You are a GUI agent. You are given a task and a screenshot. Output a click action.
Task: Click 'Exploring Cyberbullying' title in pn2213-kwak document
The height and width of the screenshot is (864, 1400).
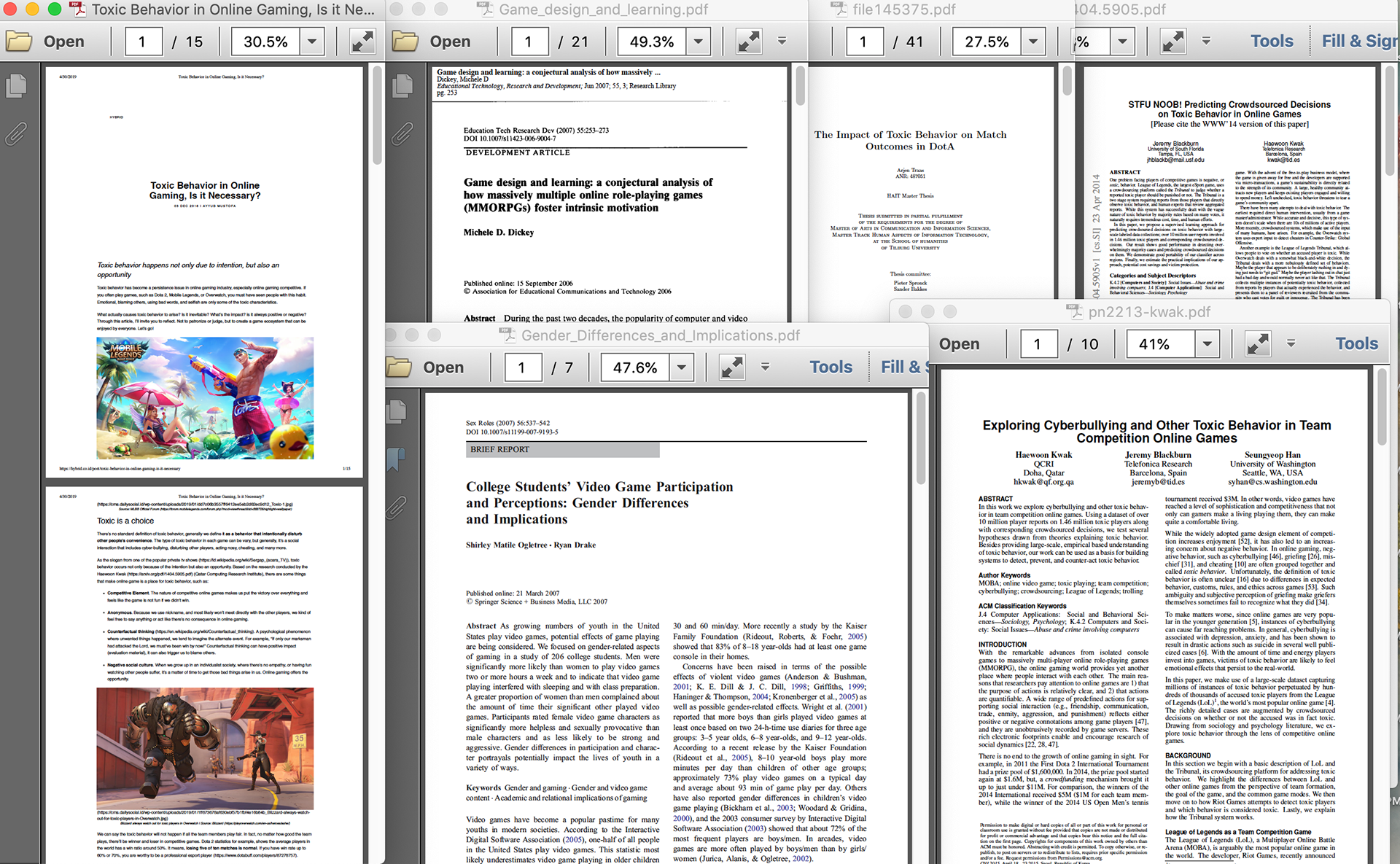click(x=1156, y=432)
